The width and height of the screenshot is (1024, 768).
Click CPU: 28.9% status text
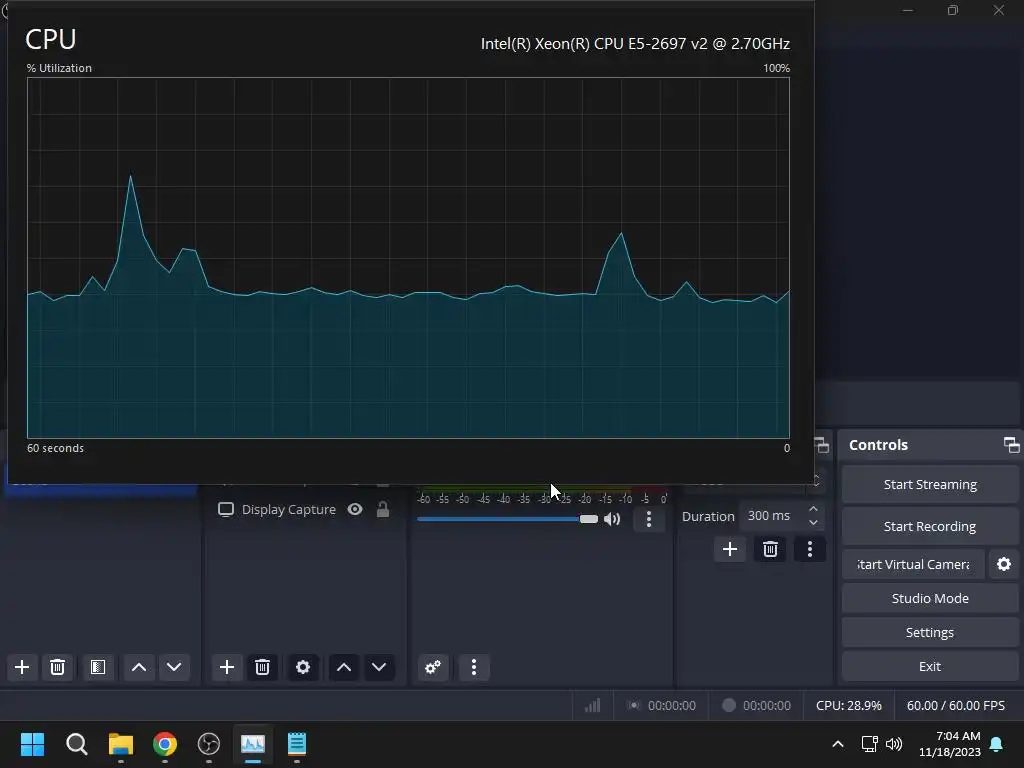[848, 705]
